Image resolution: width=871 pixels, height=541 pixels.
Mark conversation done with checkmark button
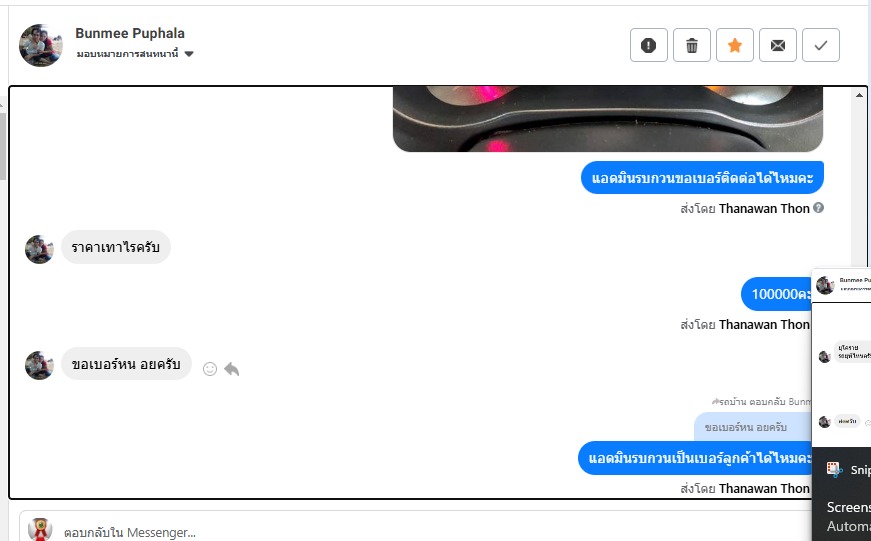[x=820, y=45]
